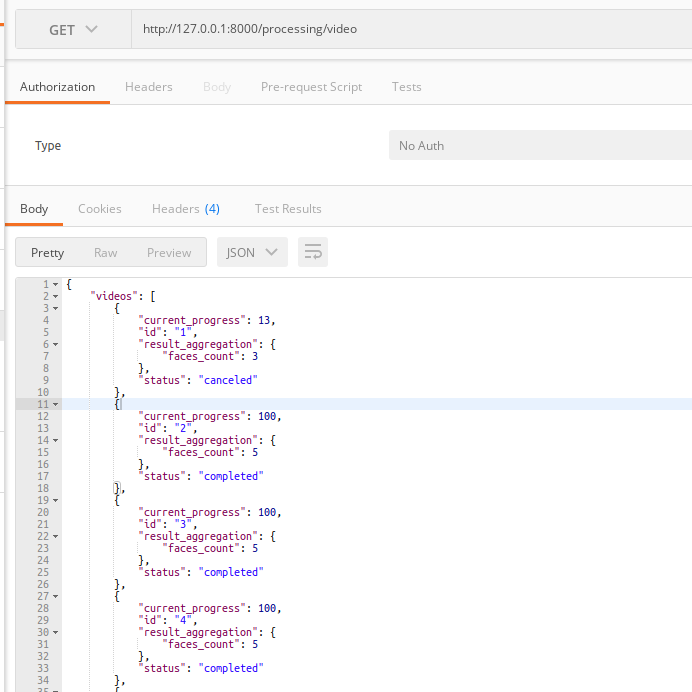Collapse result_aggregation fold on line 14
The width and height of the screenshot is (692, 692).
point(56,440)
